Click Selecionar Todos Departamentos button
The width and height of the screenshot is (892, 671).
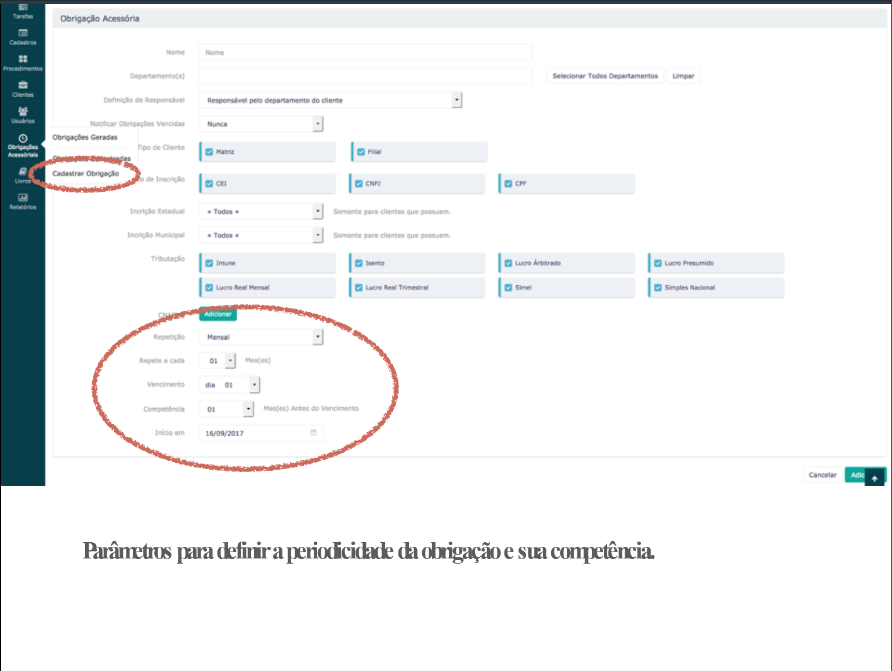pyautogui.click(x=605, y=76)
